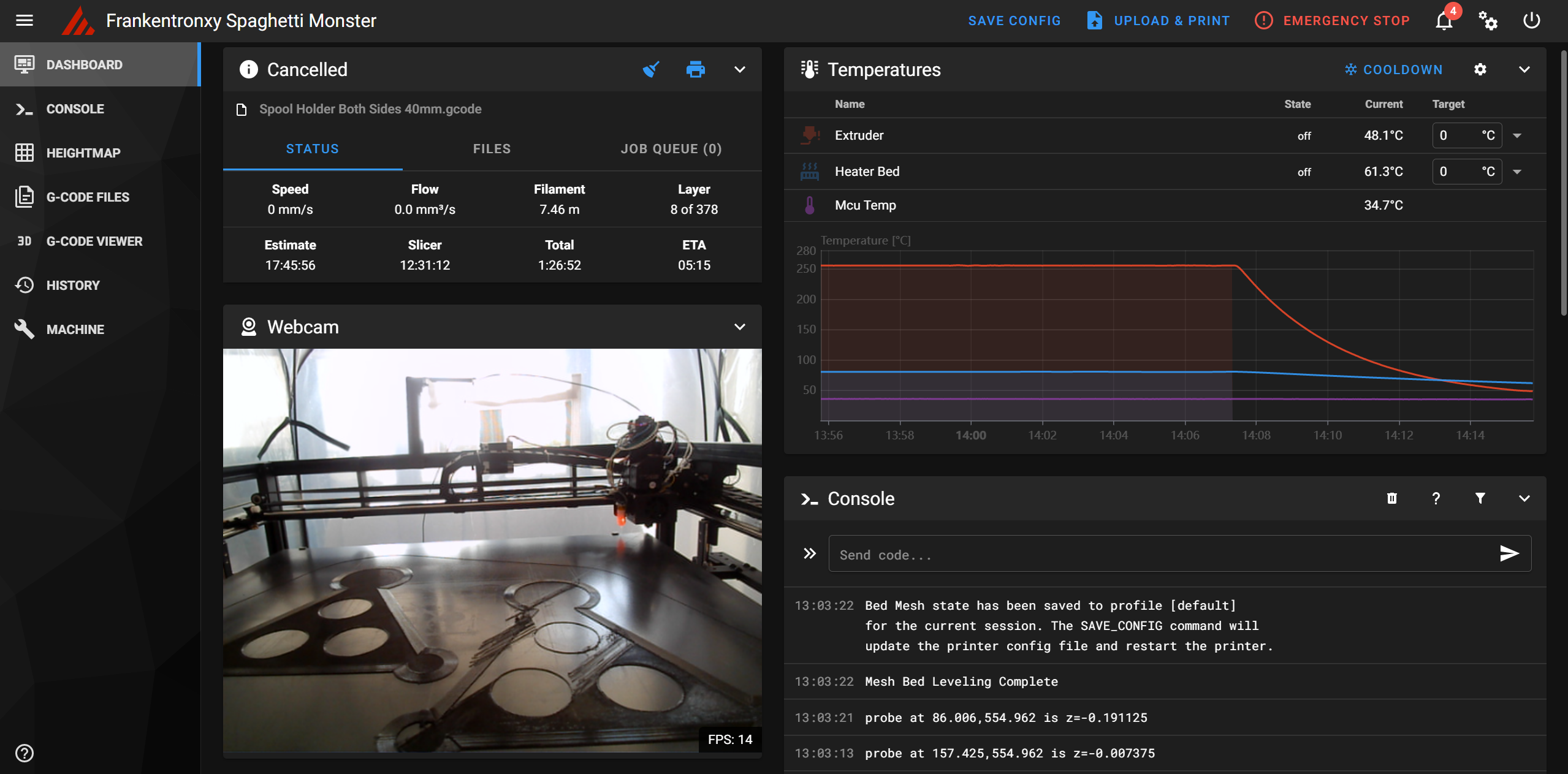Click the Temperatures panel thermometer icon

click(810, 69)
